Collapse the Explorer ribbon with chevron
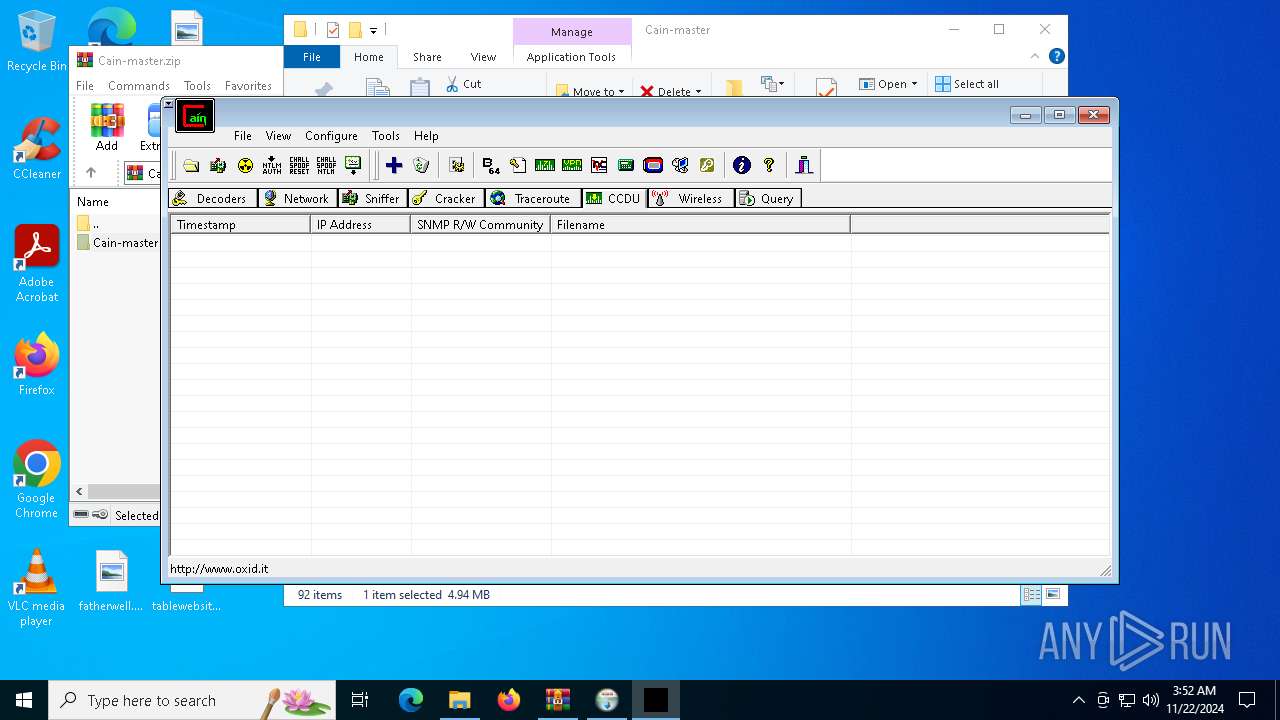Viewport: 1280px width, 720px height. (x=1035, y=57)
